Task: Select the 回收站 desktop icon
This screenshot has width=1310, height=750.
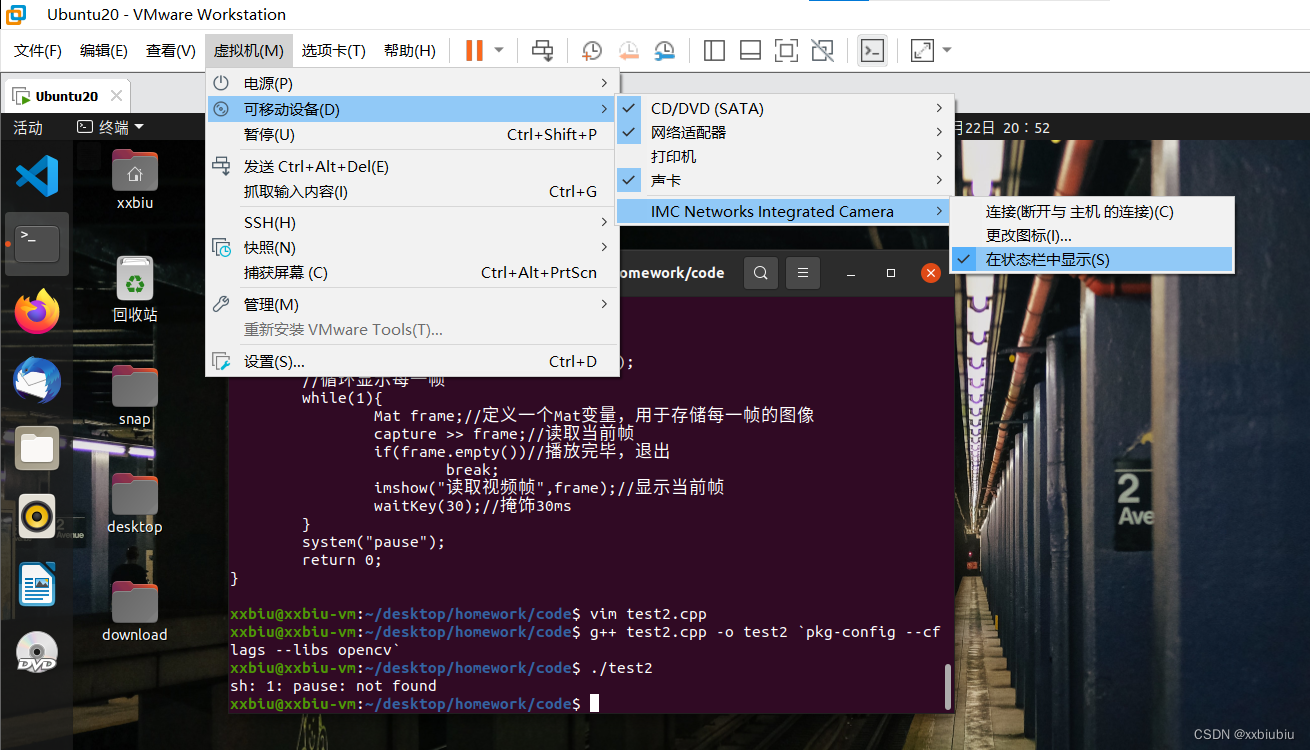Action: coord(135,288)
